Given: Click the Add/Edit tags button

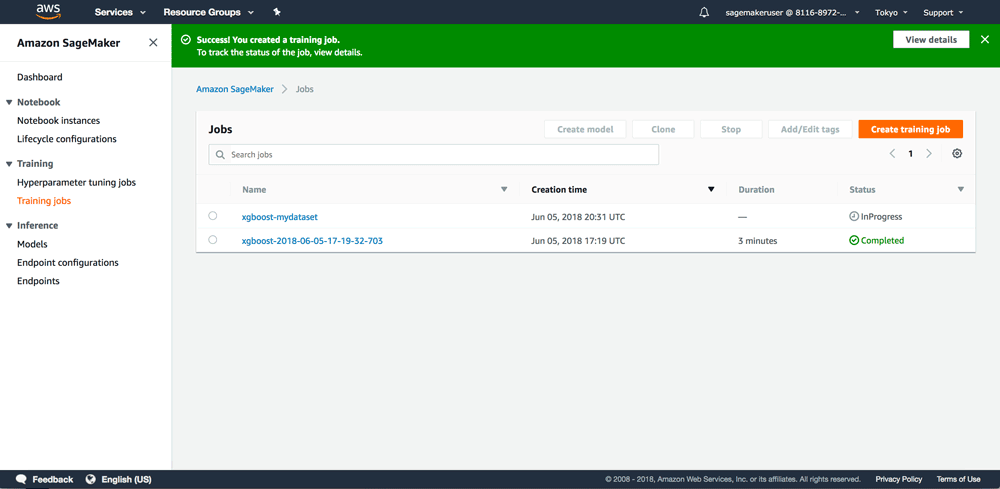Looking at the screenshot, I should tap(811, 129).
